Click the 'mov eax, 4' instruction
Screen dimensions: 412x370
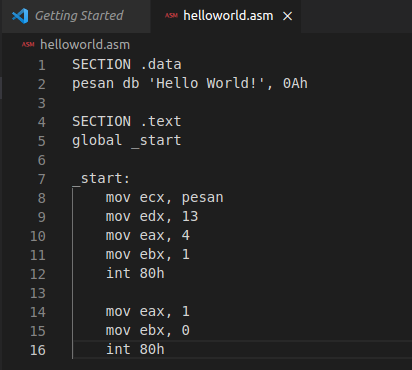(x=148, y=235)
